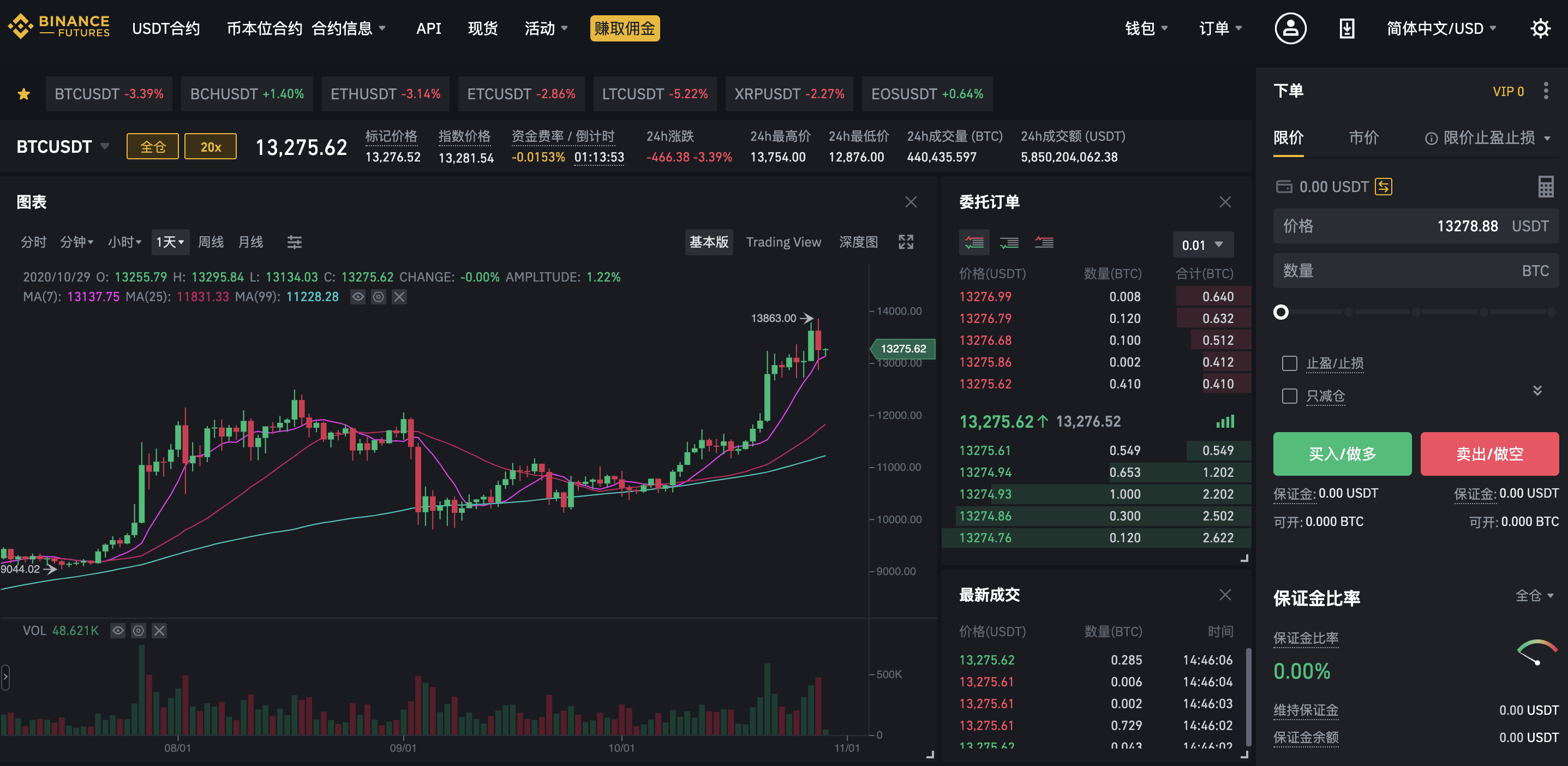Click the side panel expand arrow at chart left

pyautogui.click(x=5, y=677)
